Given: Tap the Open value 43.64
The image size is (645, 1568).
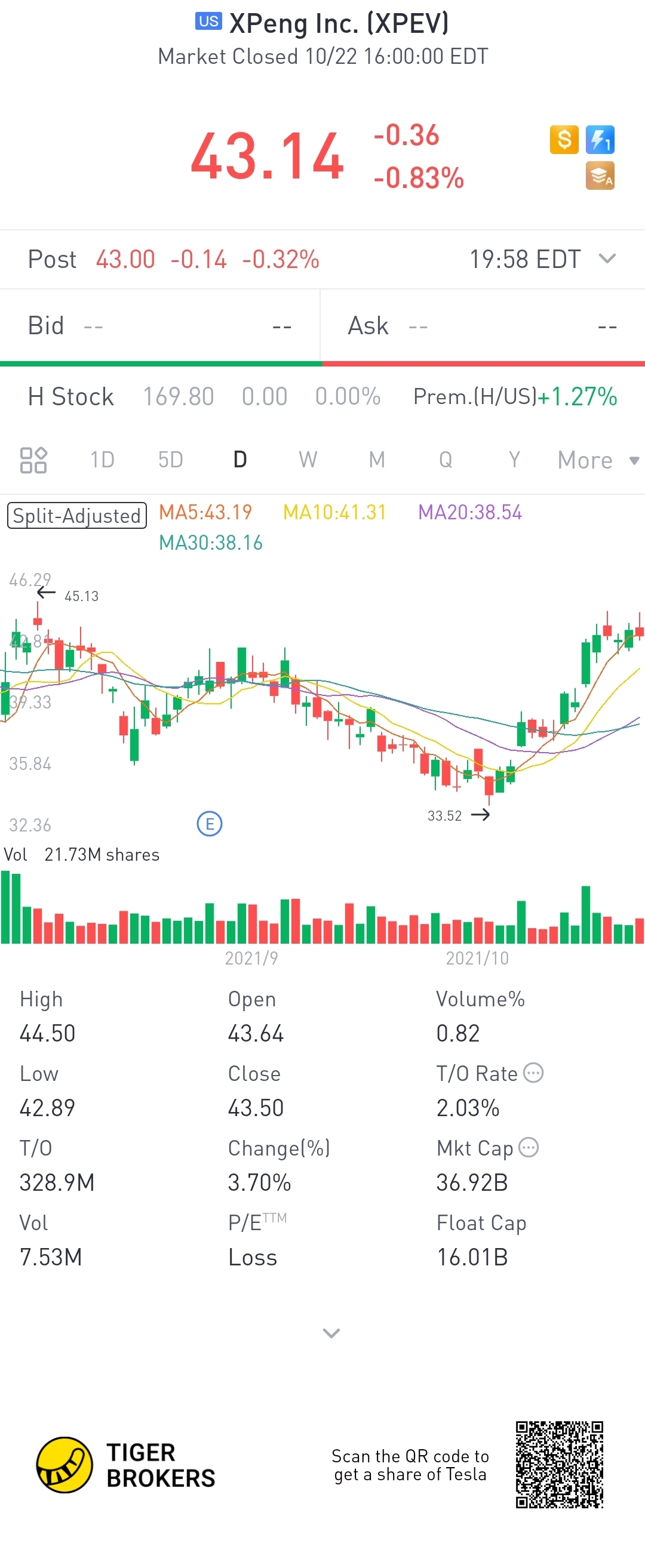Looking at the screenshot, I should (256, 1034).
